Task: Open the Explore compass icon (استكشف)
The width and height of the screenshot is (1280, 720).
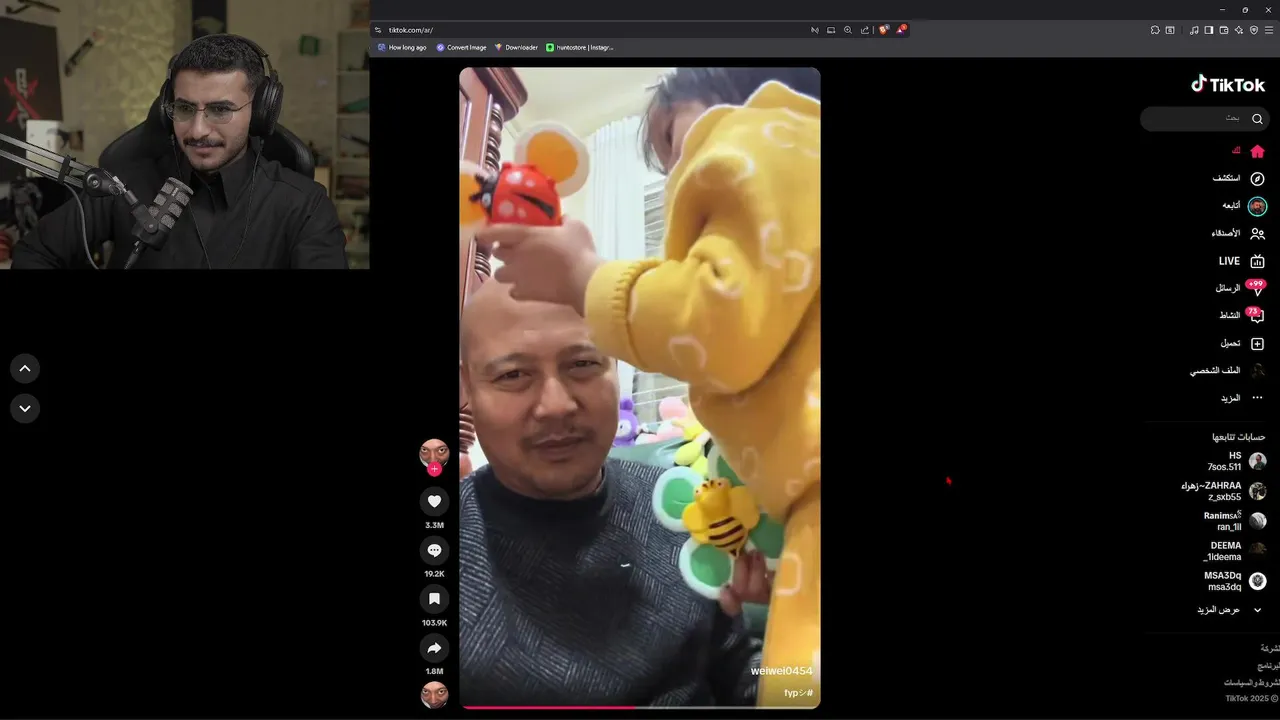Action: coord(1257,179)
